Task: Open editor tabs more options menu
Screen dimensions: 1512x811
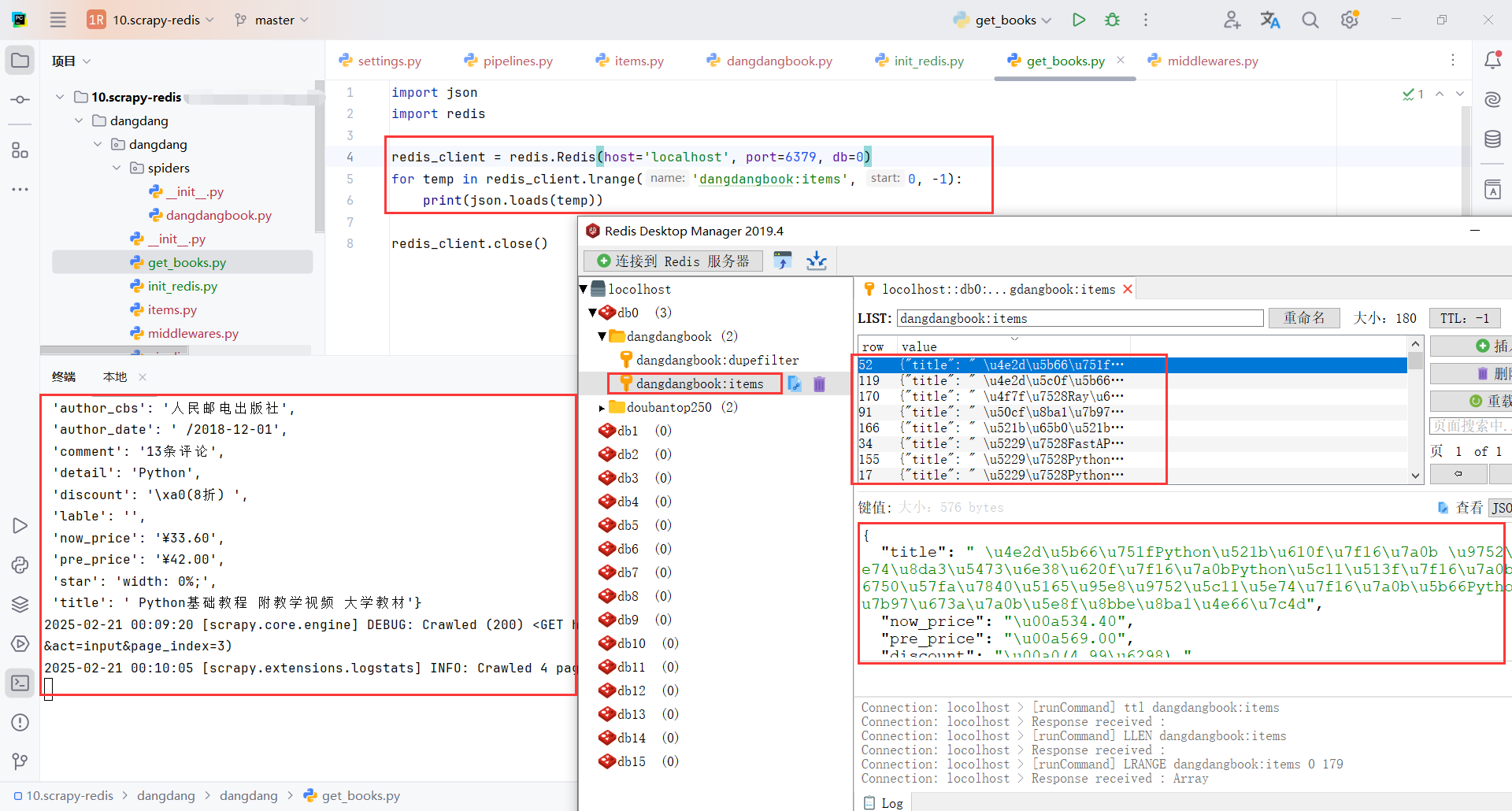Action: pyautogui.click(x=1453, y=61)
